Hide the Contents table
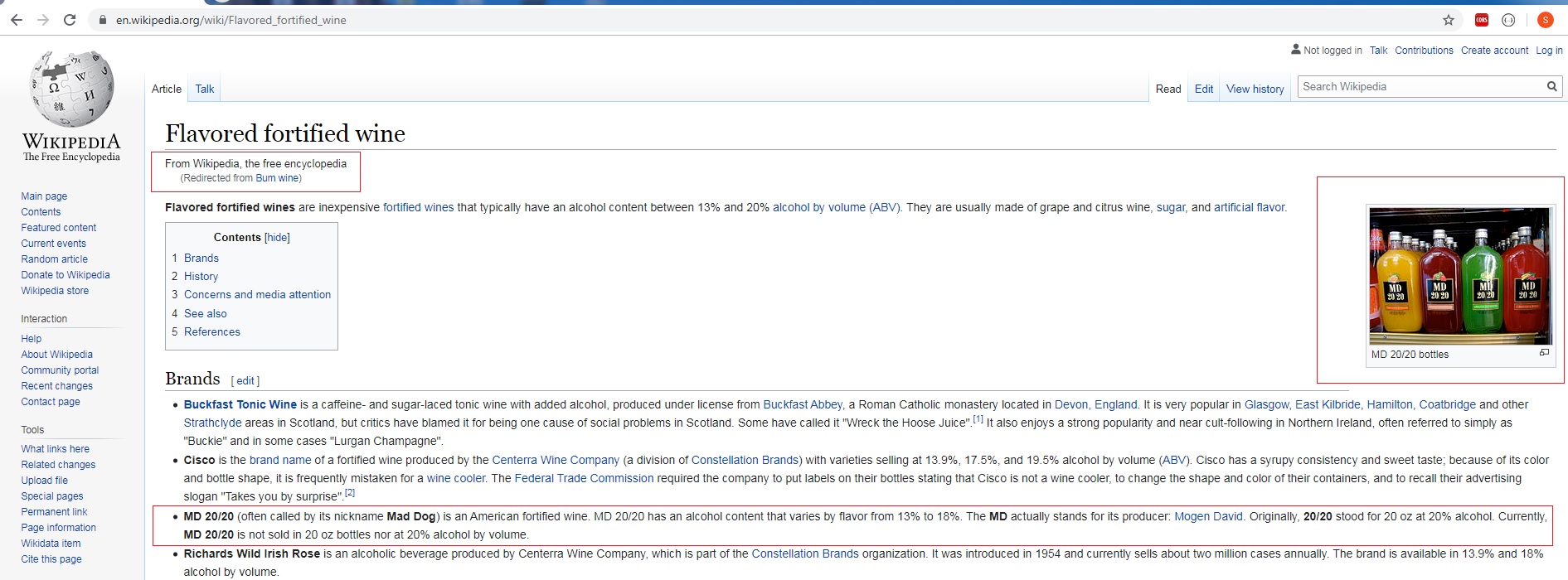Viewport: 1568px width, 580px height. pyautogui.click(x=278, y=237)
